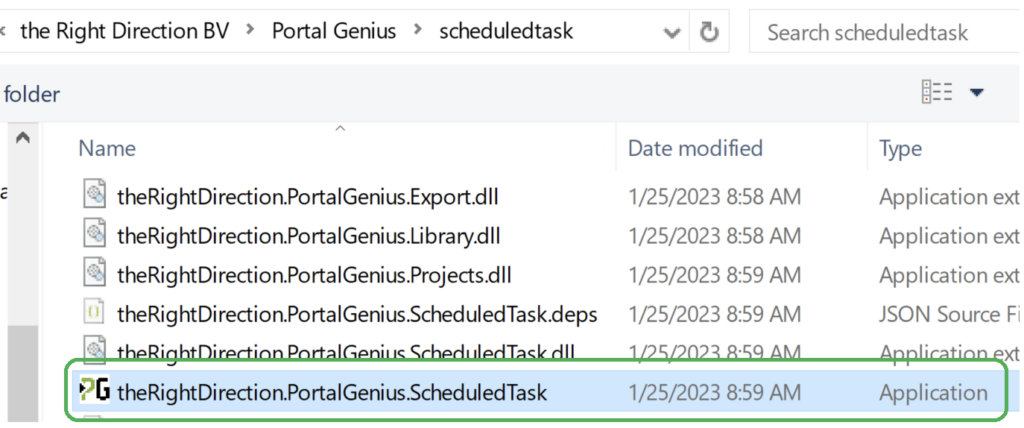Click the Projects.dll file icon
The image size is (1024, 428).
[x=95, y=274]
